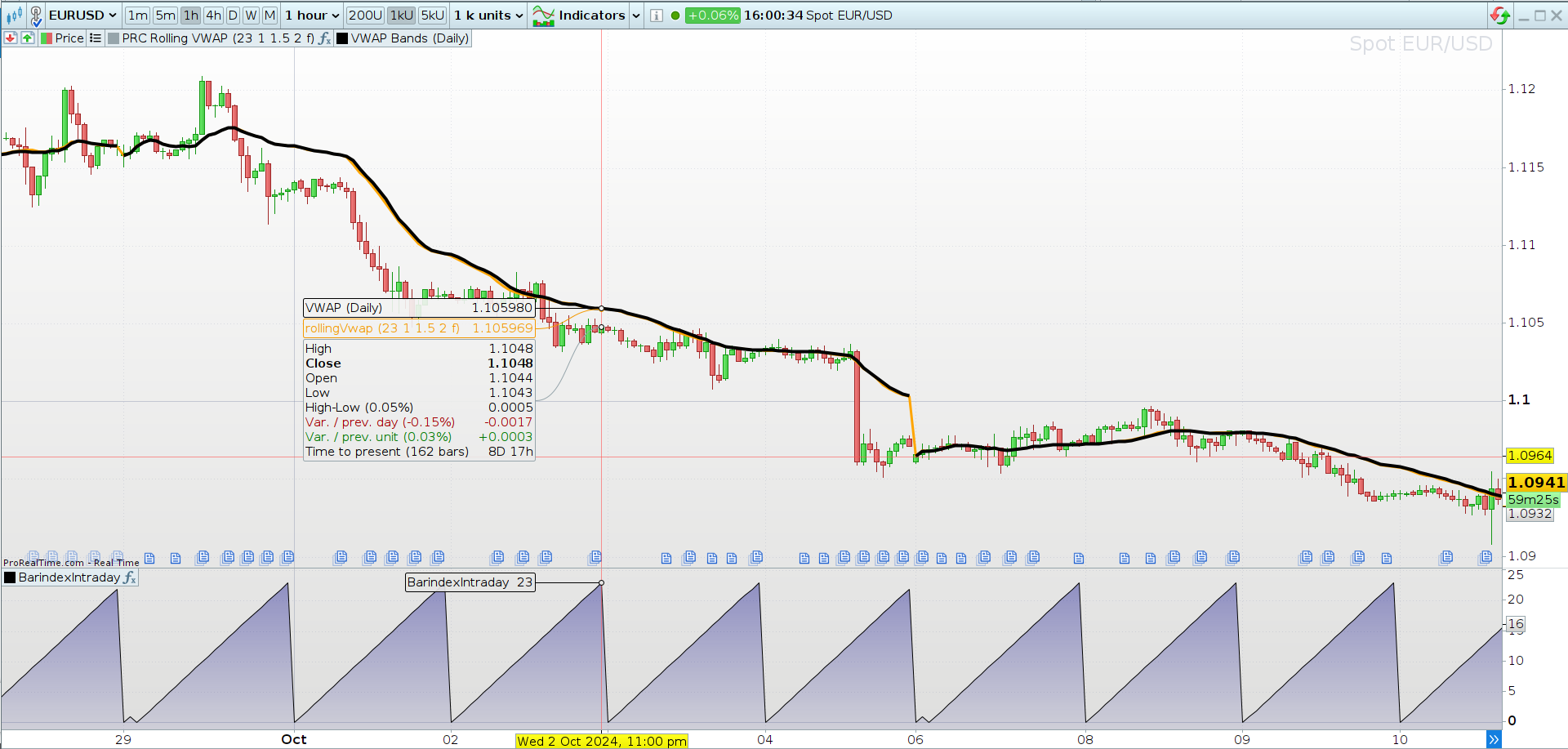Image resolution: width=1568 pixels, height=749 pixels.
Task: Click the 16 value label on indicator axis
Action: click(1516, 624)
